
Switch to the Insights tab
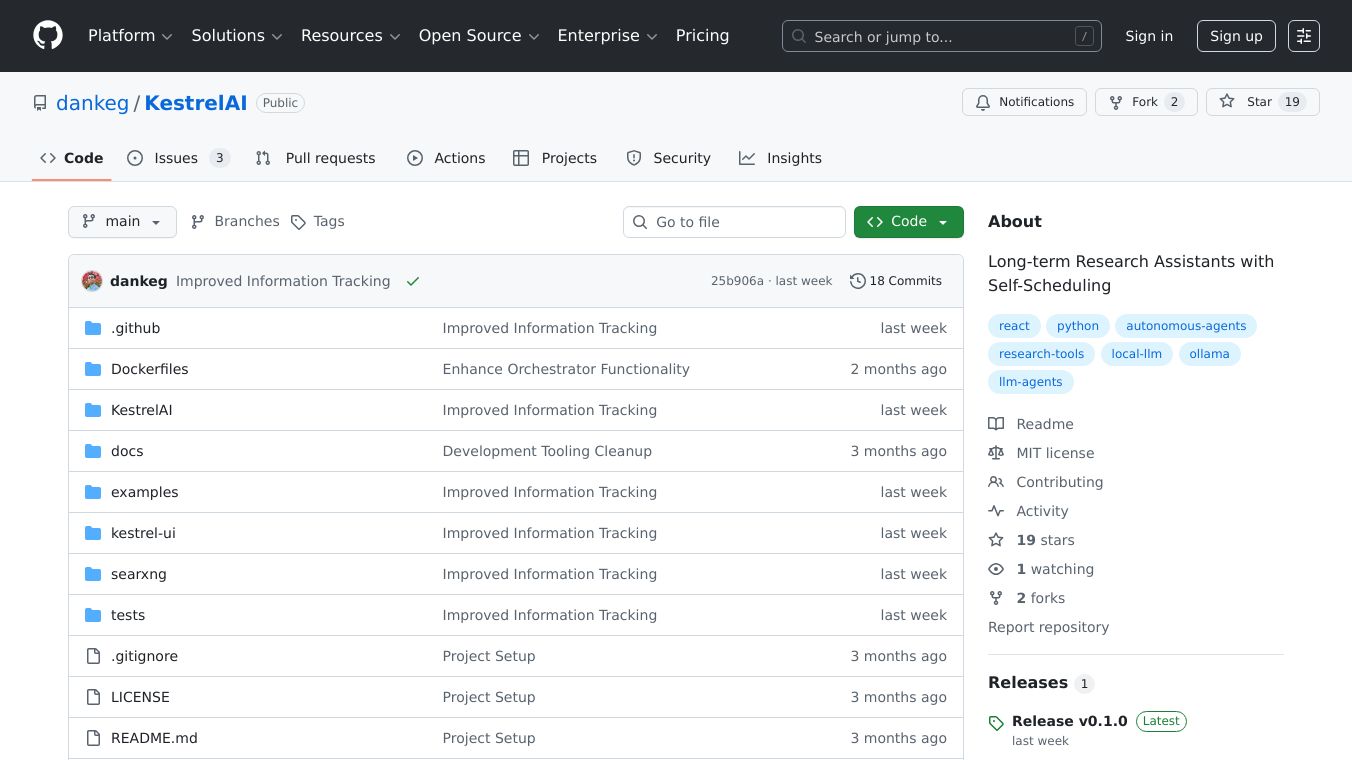(780, 158)
